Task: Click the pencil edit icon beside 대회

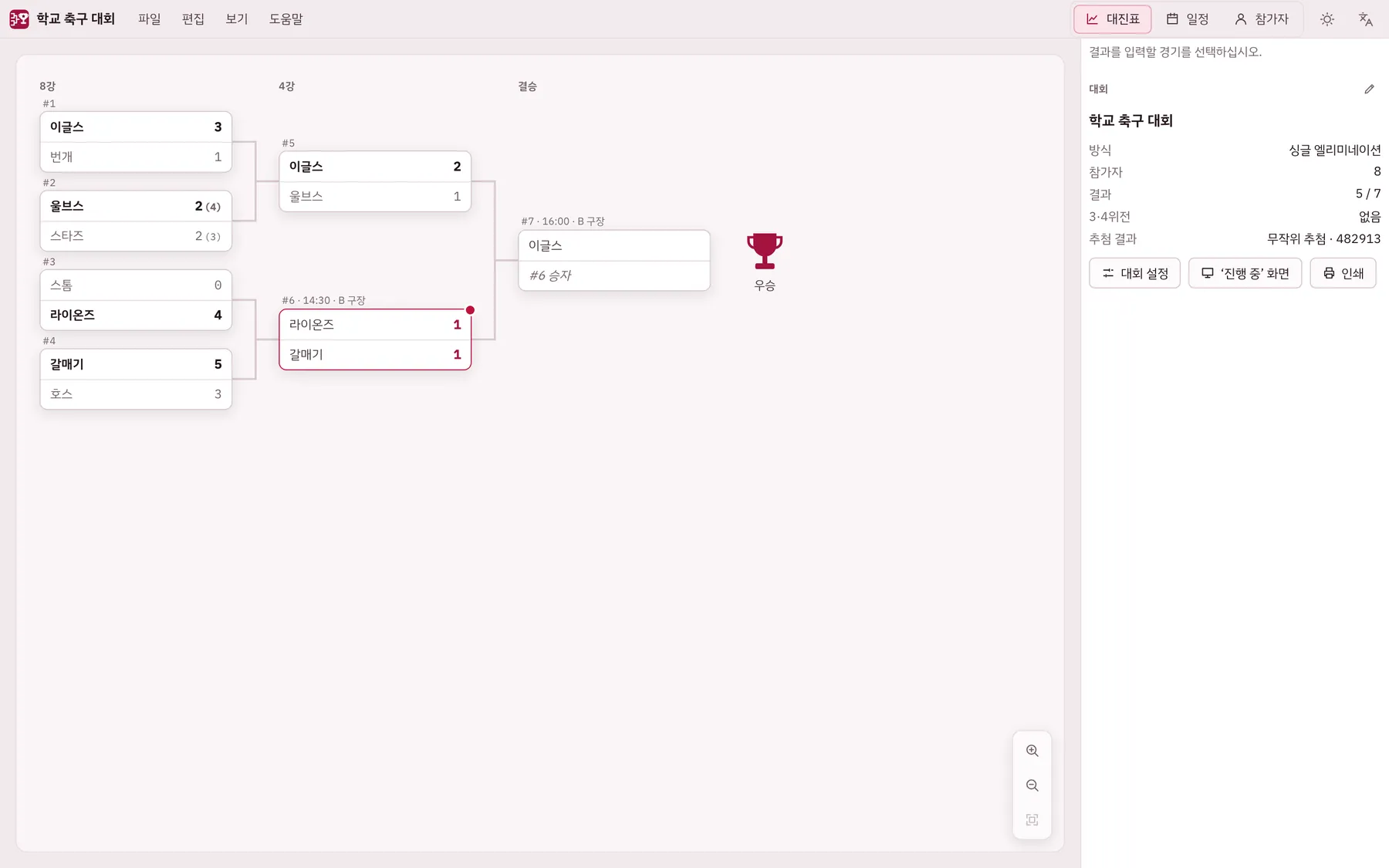Action: [x=1369, y=90]
